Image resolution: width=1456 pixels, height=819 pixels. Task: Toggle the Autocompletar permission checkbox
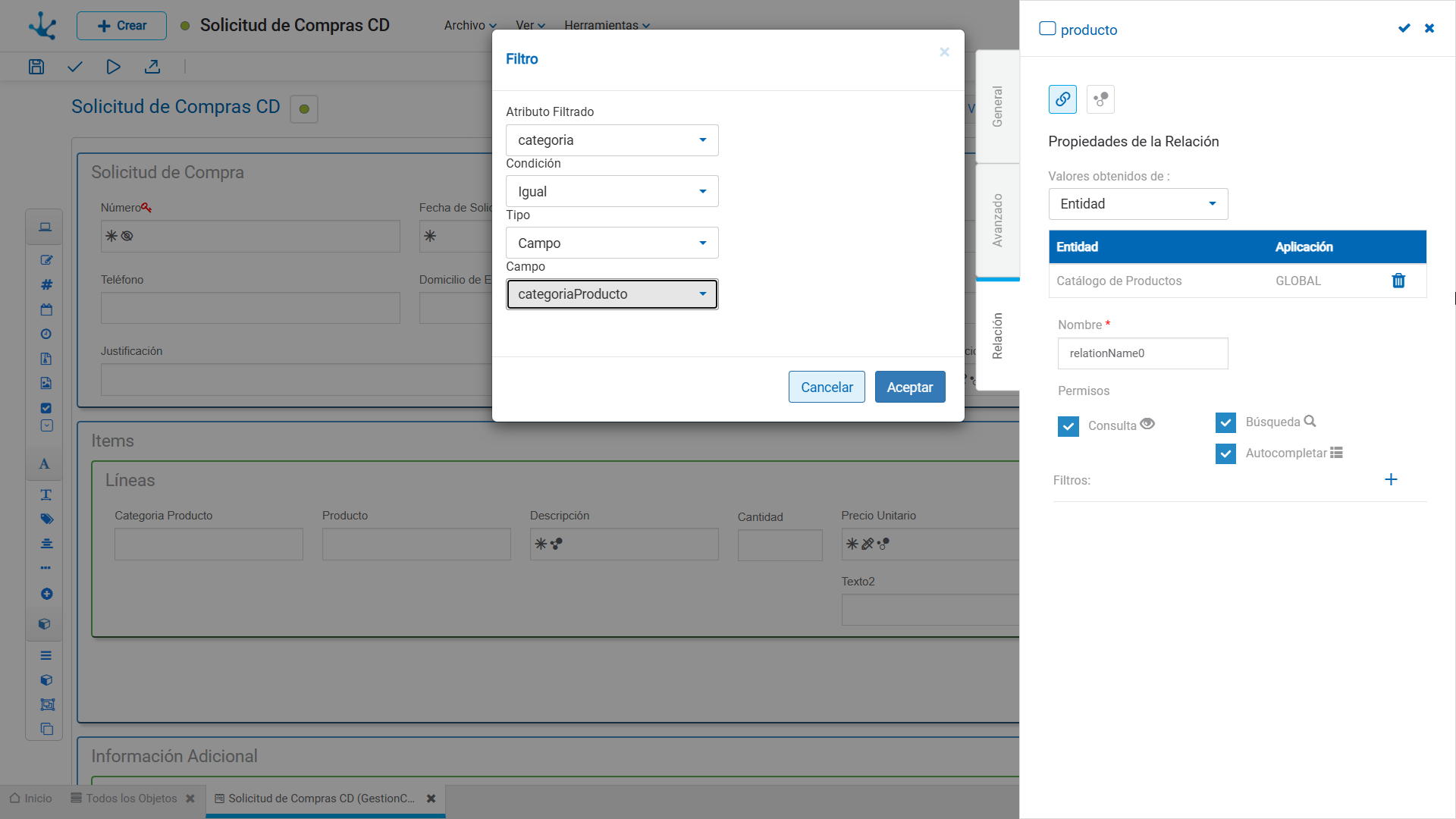[x=1225, y=453]
